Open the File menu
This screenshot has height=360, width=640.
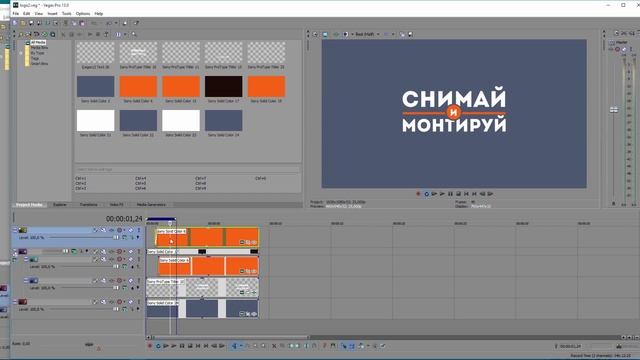[16, 13]
